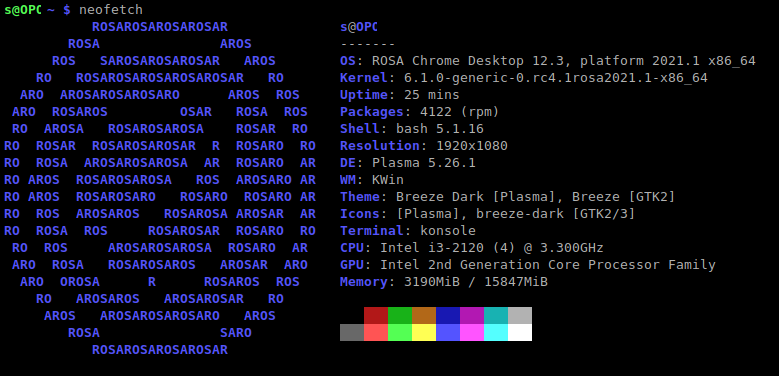Image resolution: width=779 pixels, height=376 pixels.
Task: Click the OS line ROSA Chrome Desktop
Action: (x=547, y=61)
